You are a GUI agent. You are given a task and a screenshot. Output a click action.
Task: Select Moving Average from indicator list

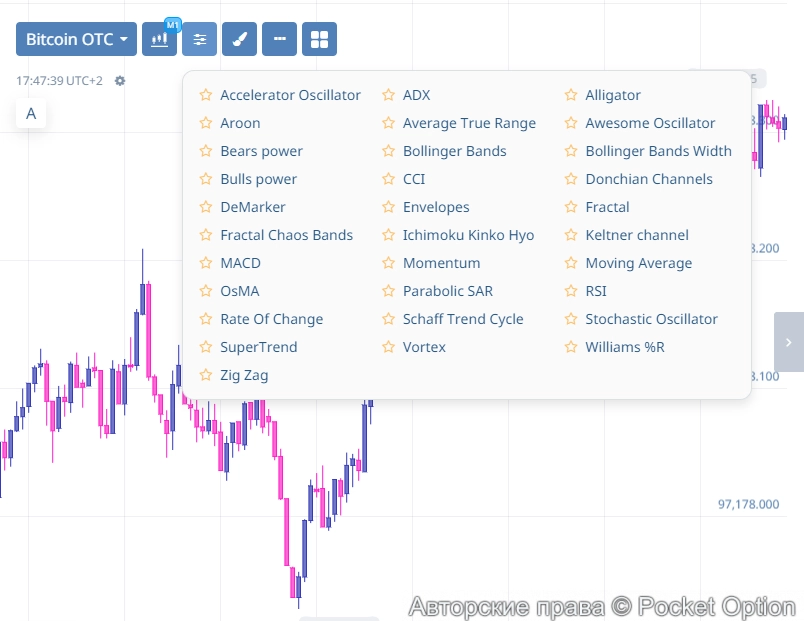pyautogui.click(x=638, y=263)
